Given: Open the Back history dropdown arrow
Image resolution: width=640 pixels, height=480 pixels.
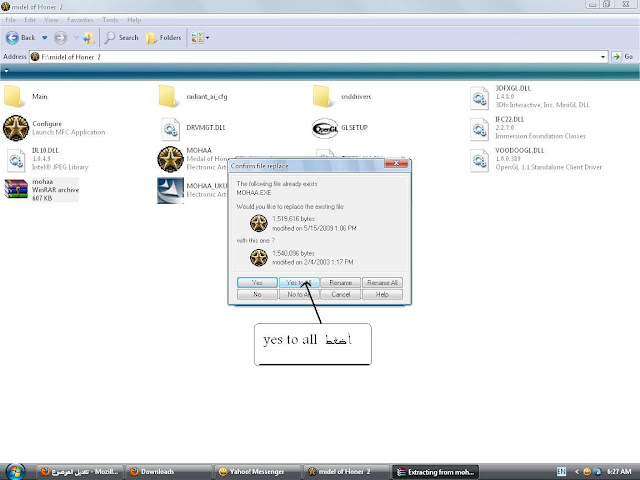Looking at the screenshot, I should (44, 38).
